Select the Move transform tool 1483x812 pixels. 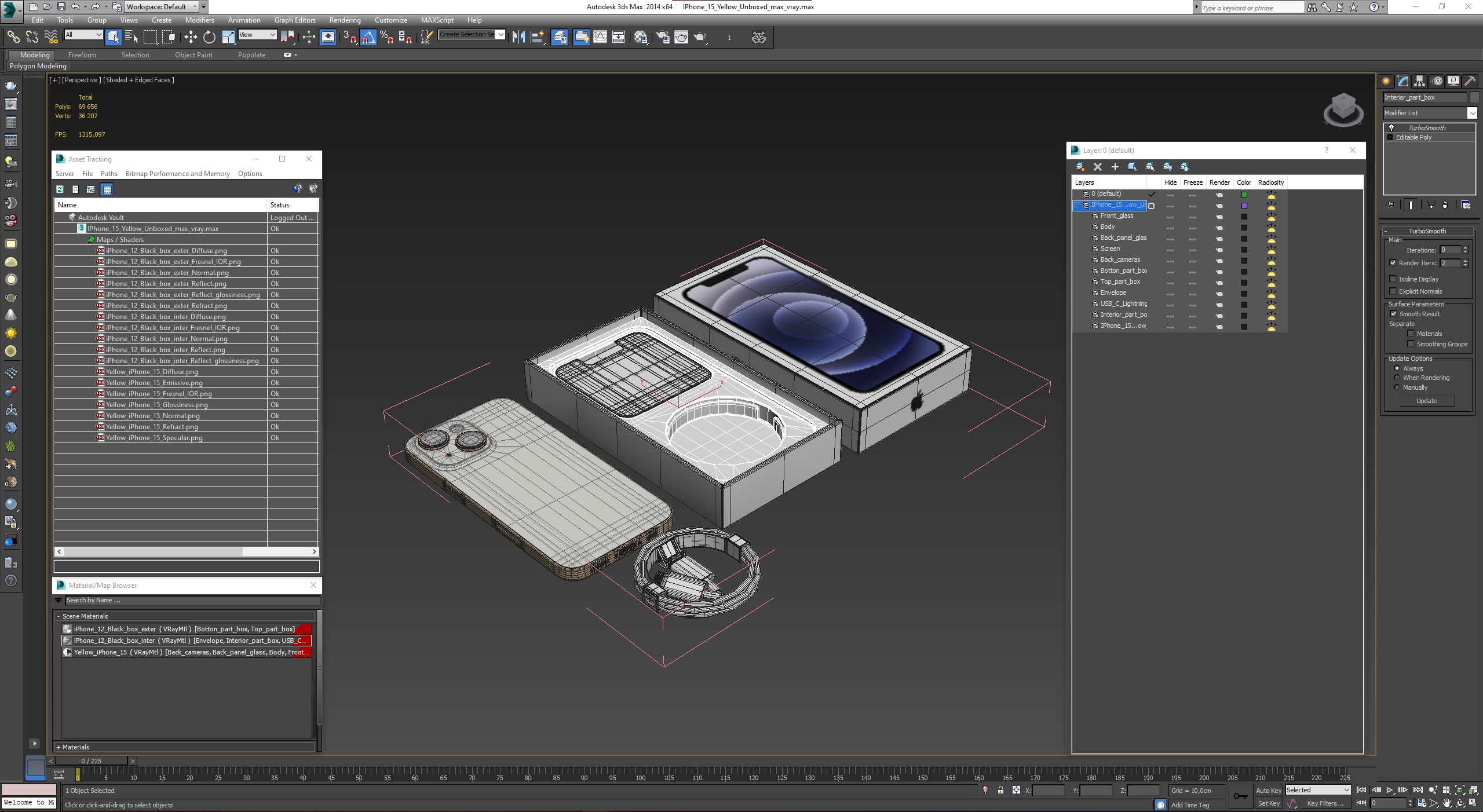coord(191,38)
